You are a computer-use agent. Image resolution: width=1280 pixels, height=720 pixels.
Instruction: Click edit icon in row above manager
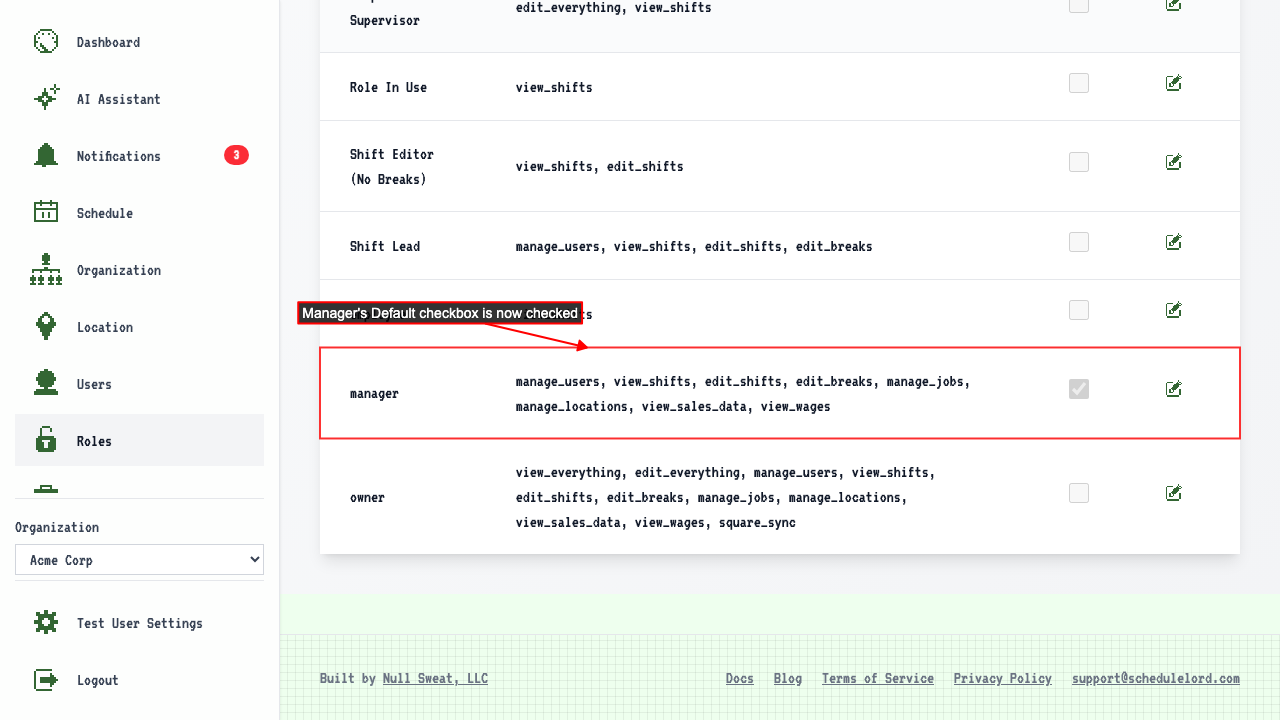point(1174,310)
